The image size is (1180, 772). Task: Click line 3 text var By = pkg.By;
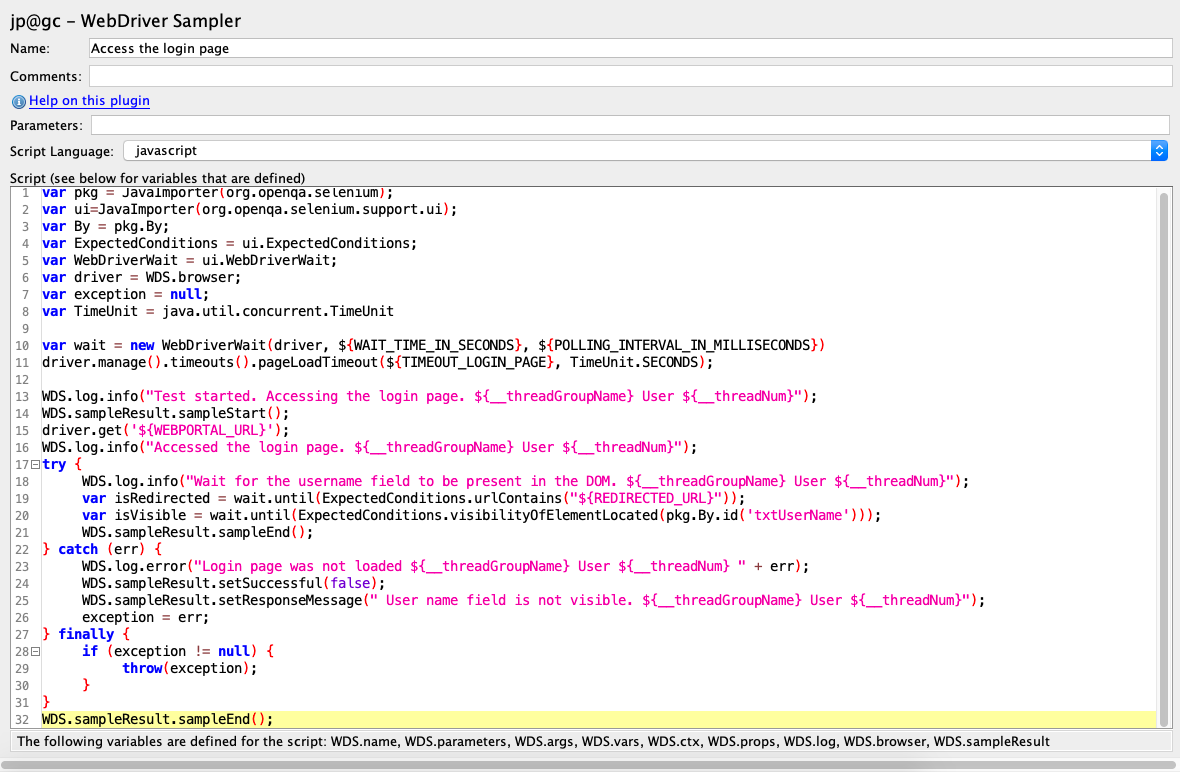coord(105,226)
